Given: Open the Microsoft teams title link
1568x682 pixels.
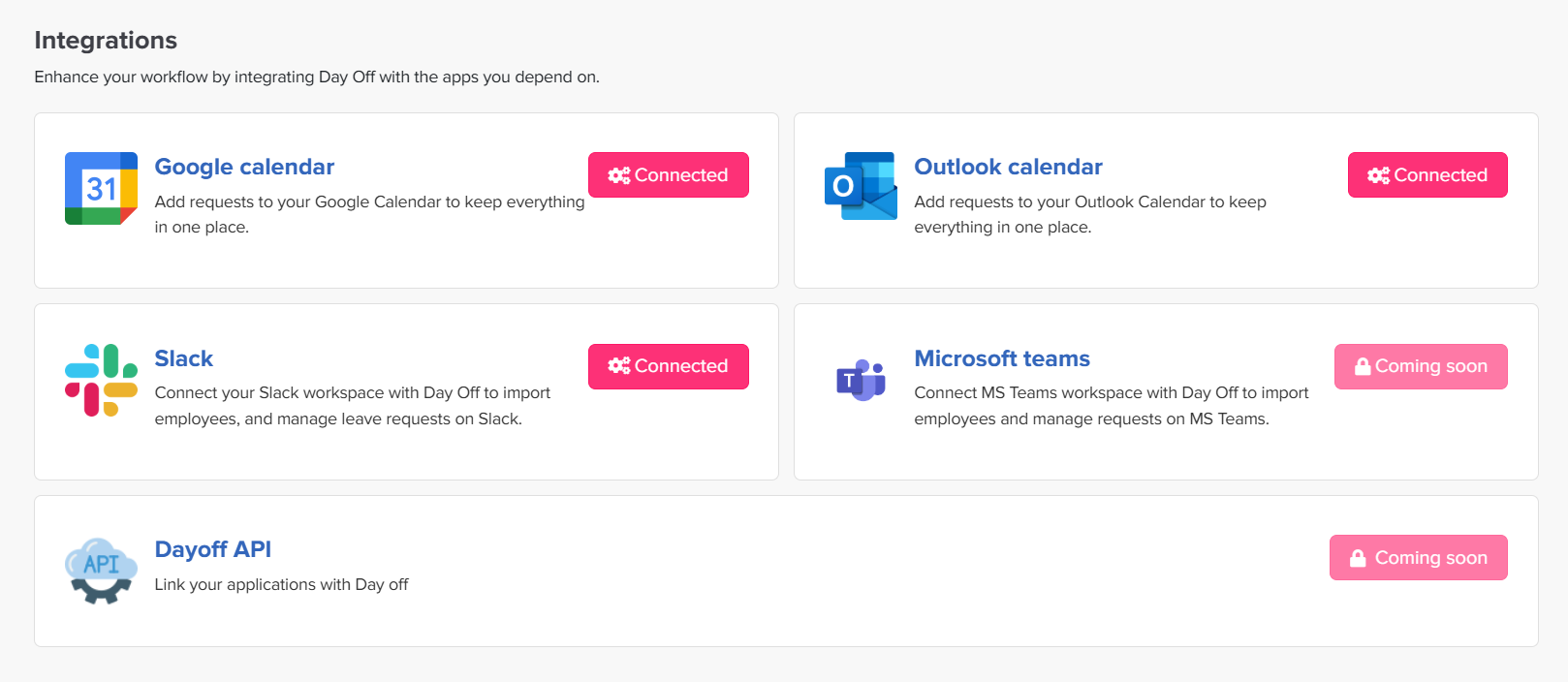Looking at the screenshot, I should click(1002, 358).
